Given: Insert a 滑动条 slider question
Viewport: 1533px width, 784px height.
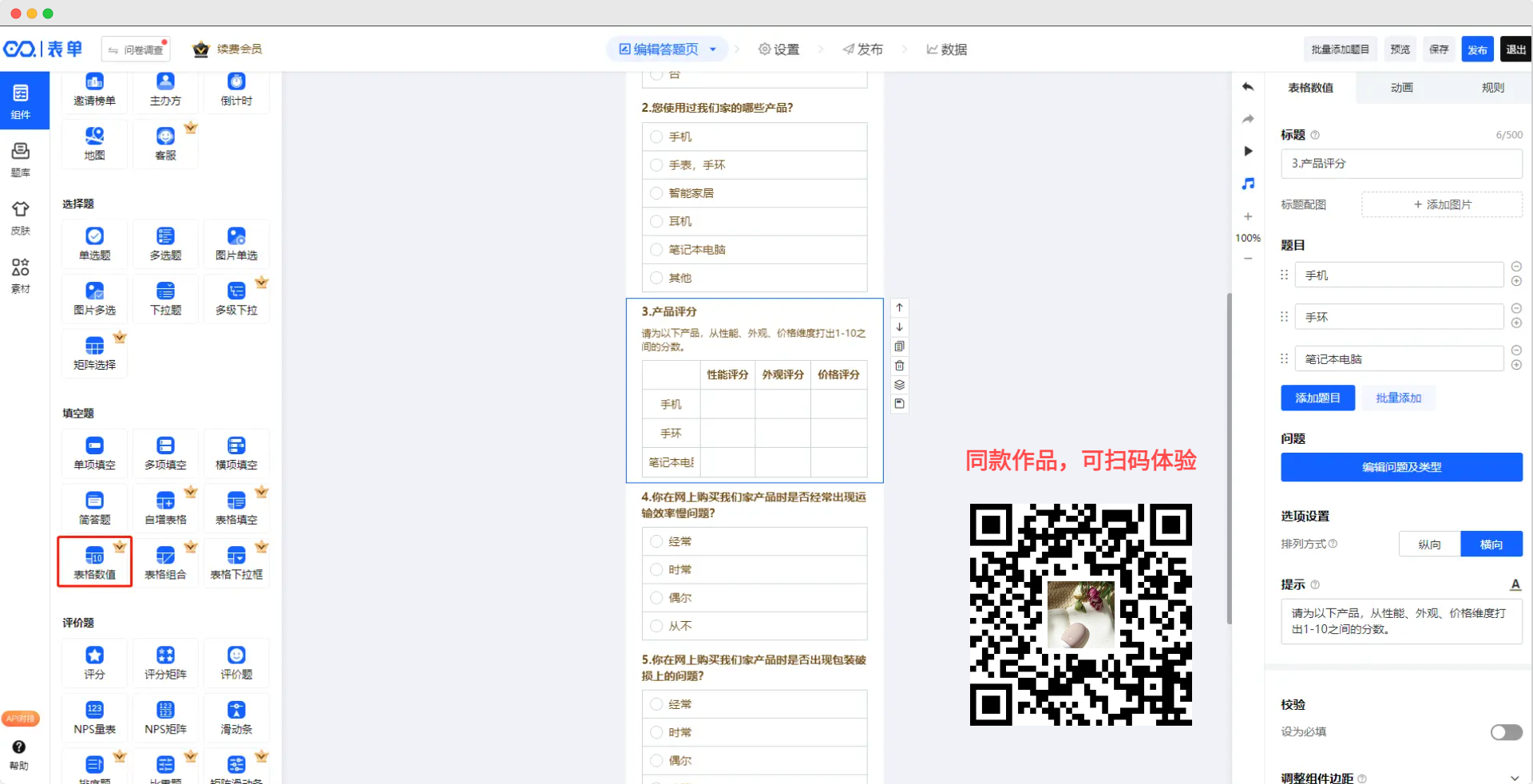Looking at the screenshot, I should coord(236,718).
